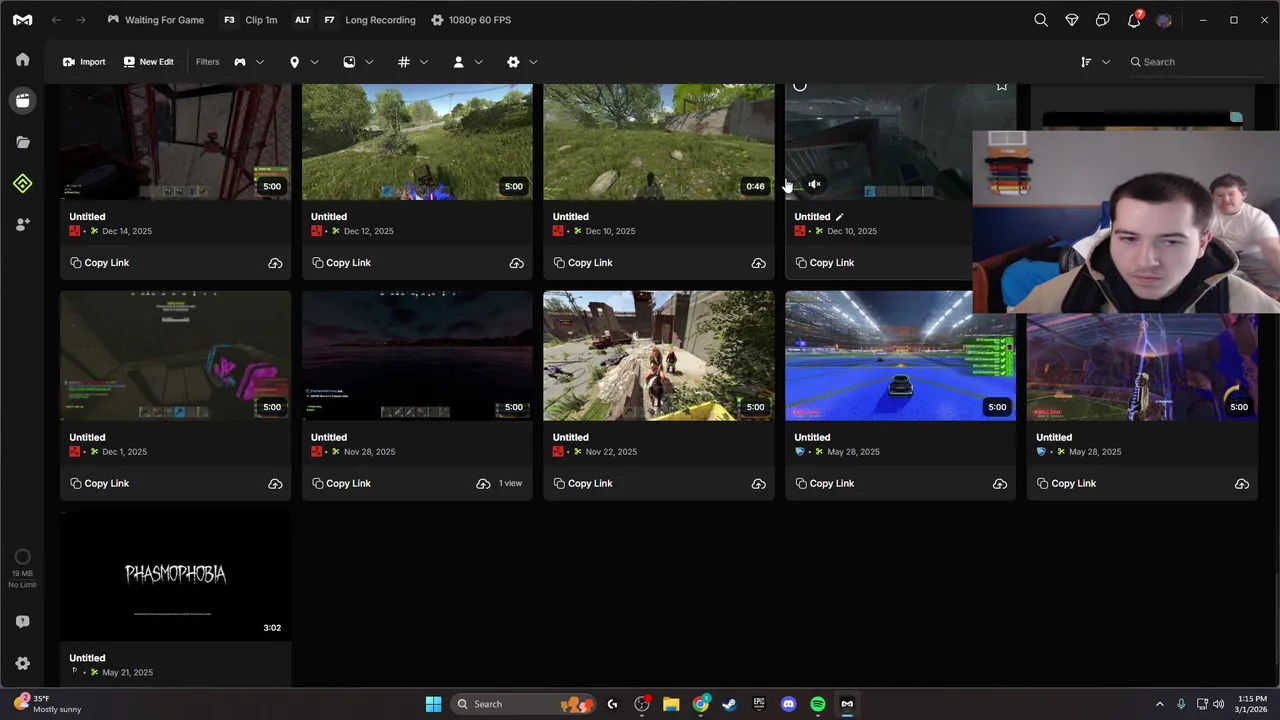Click the Medal logo in title bar
1280x720 pixels.
[x=22, y=20]
